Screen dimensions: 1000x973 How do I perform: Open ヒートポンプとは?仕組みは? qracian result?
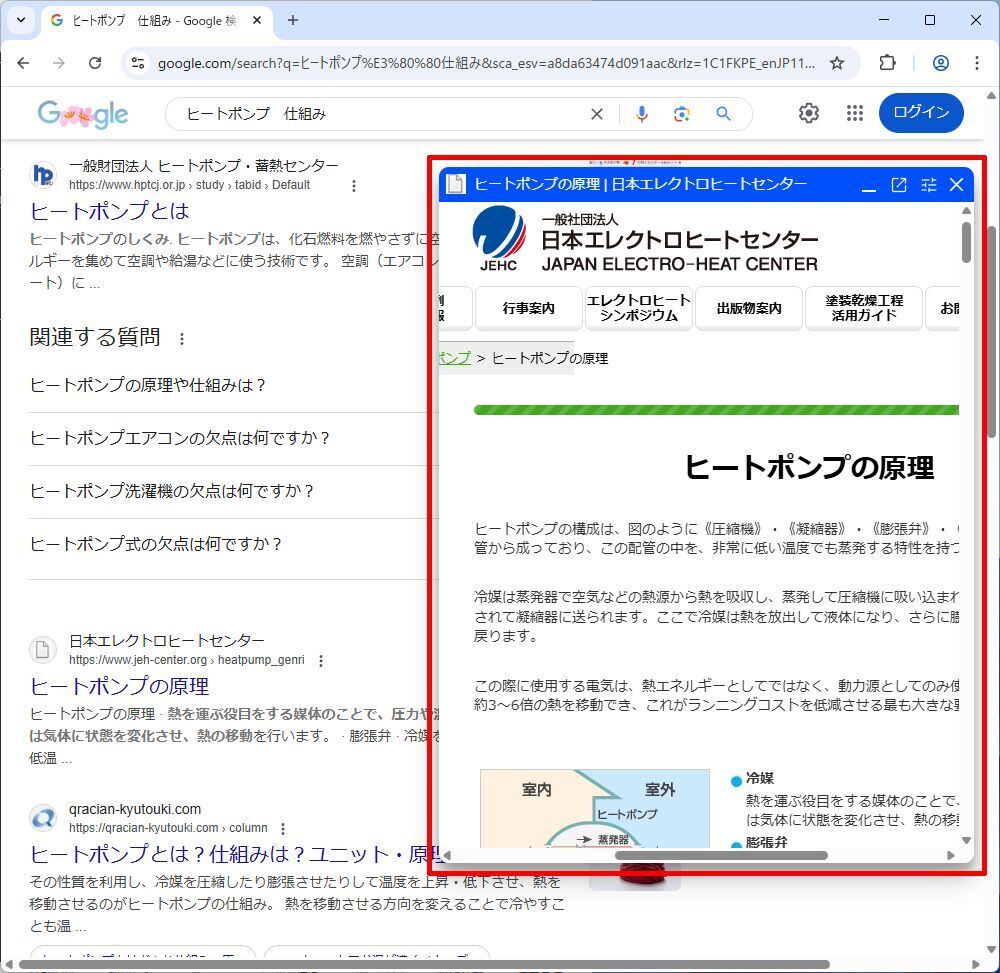coord(236,854)
